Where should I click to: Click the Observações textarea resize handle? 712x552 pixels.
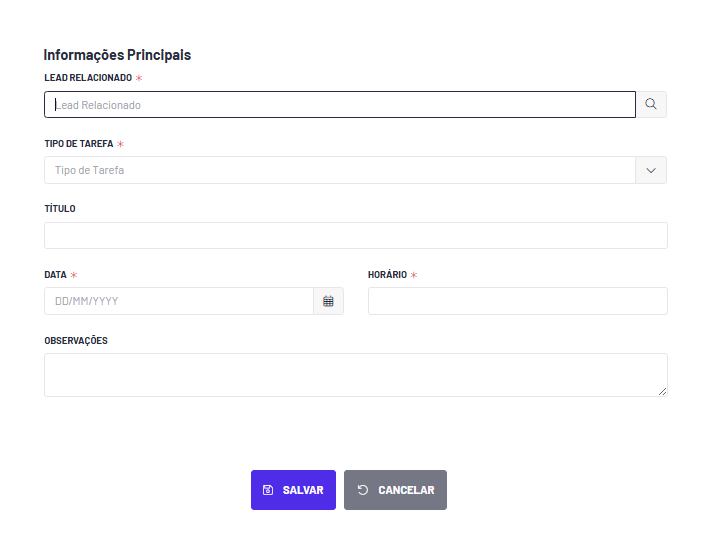point(663,391)
